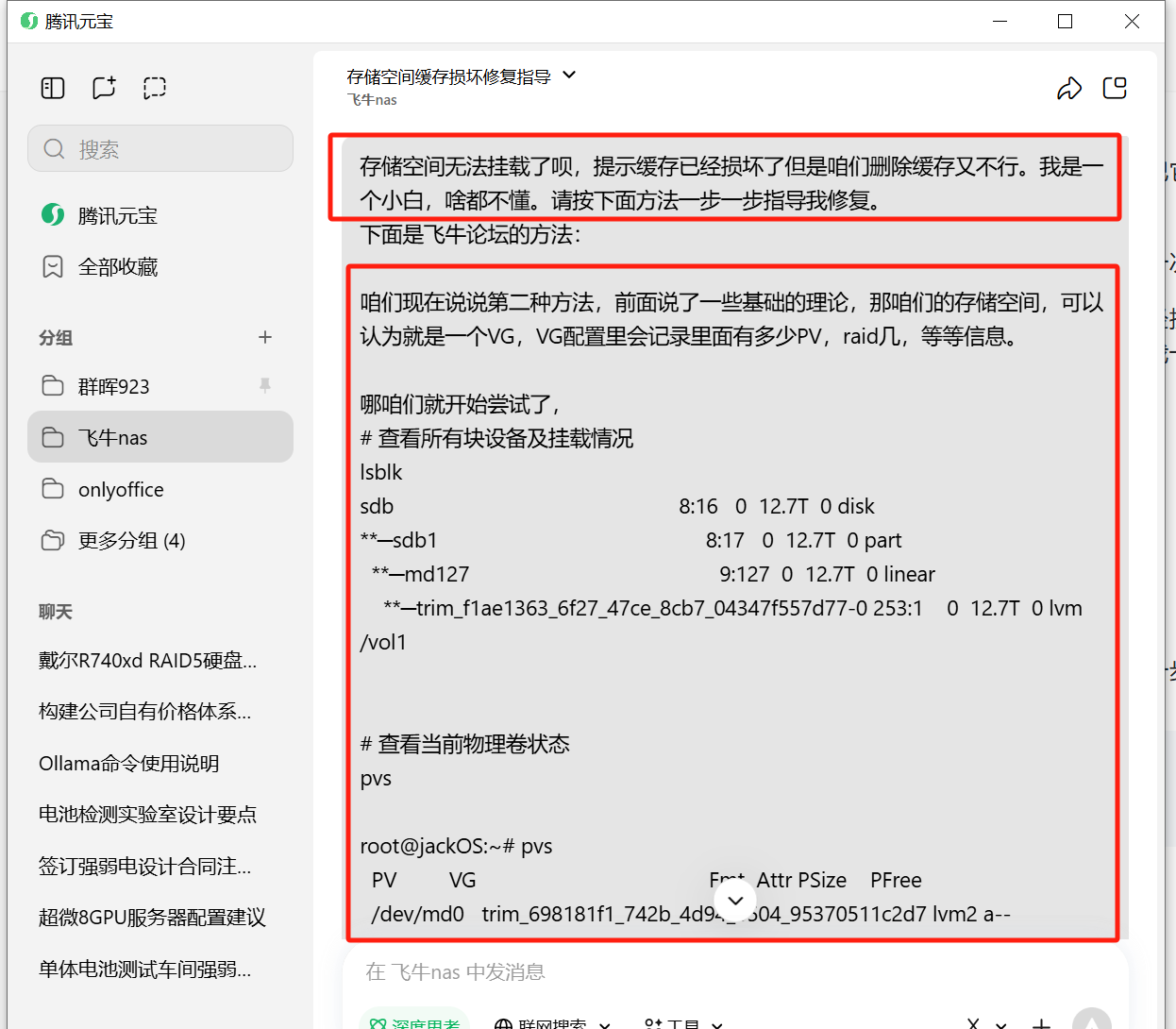The image size is (1176, 1029).
Task: Open the search box in the sidebar
Action: point(160,148)
